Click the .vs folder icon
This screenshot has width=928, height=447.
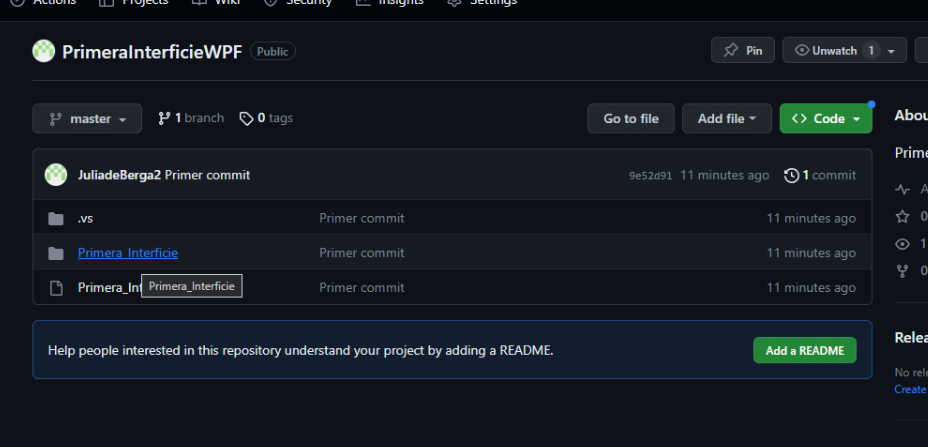[56, 219]
